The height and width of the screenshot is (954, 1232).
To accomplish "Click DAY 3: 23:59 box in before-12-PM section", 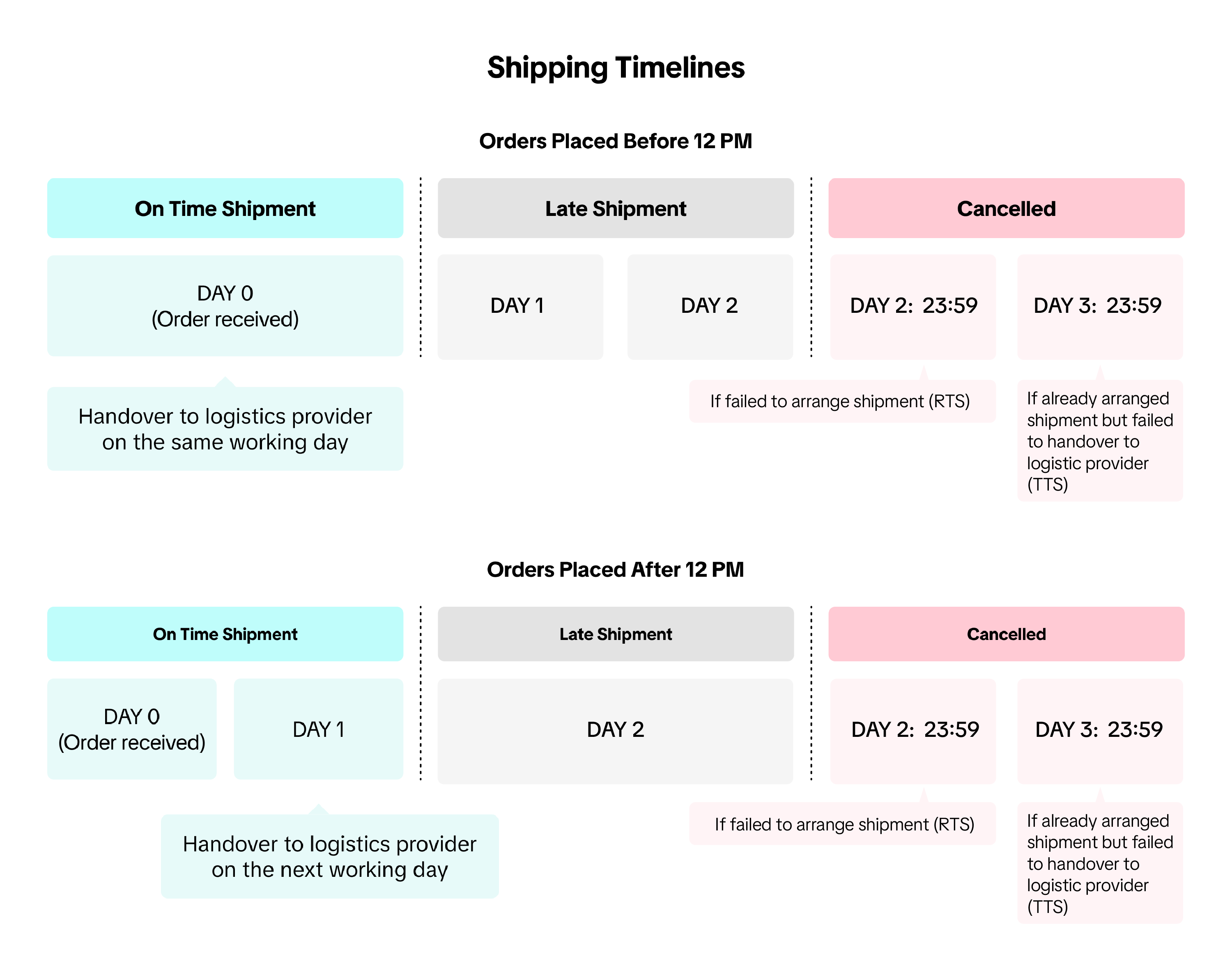I will (1099, 306).
